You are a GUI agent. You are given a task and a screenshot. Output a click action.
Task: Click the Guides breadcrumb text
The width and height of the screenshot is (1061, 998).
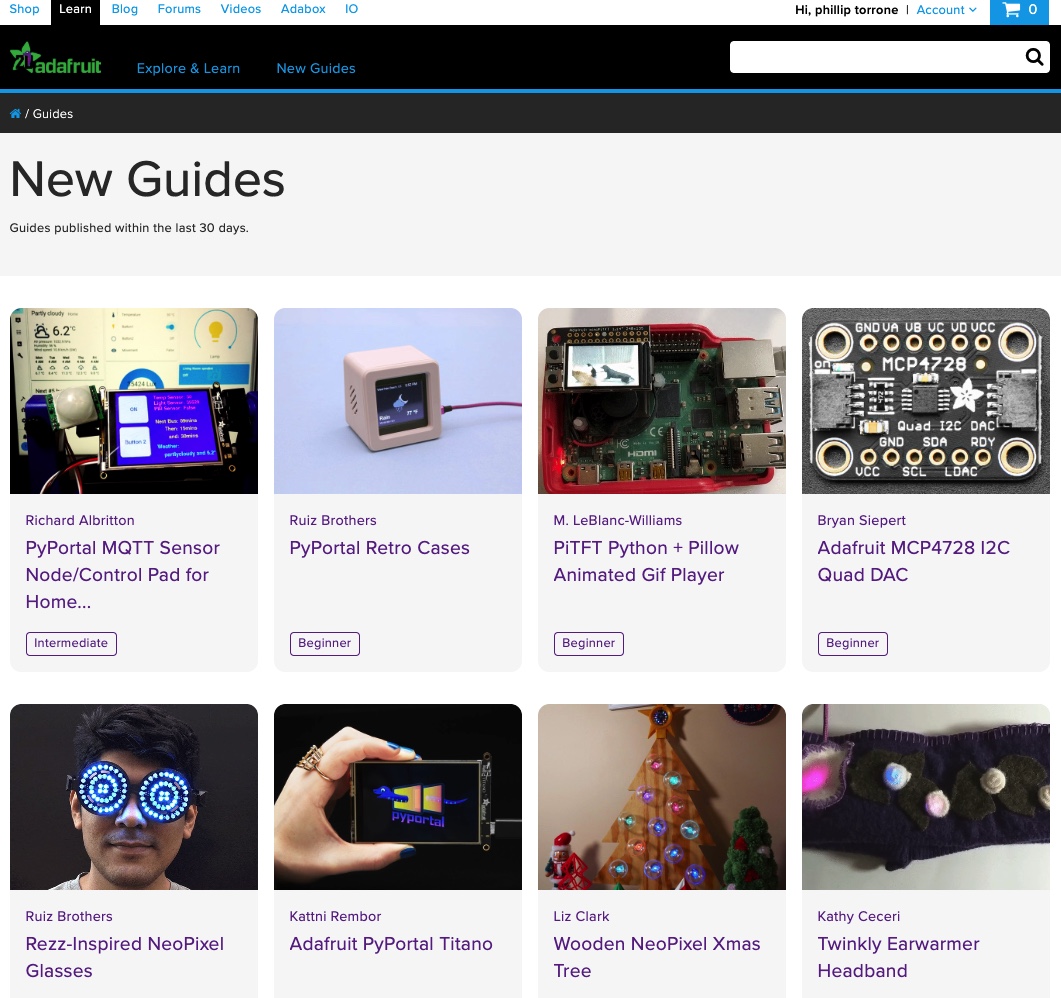point(53,114)
